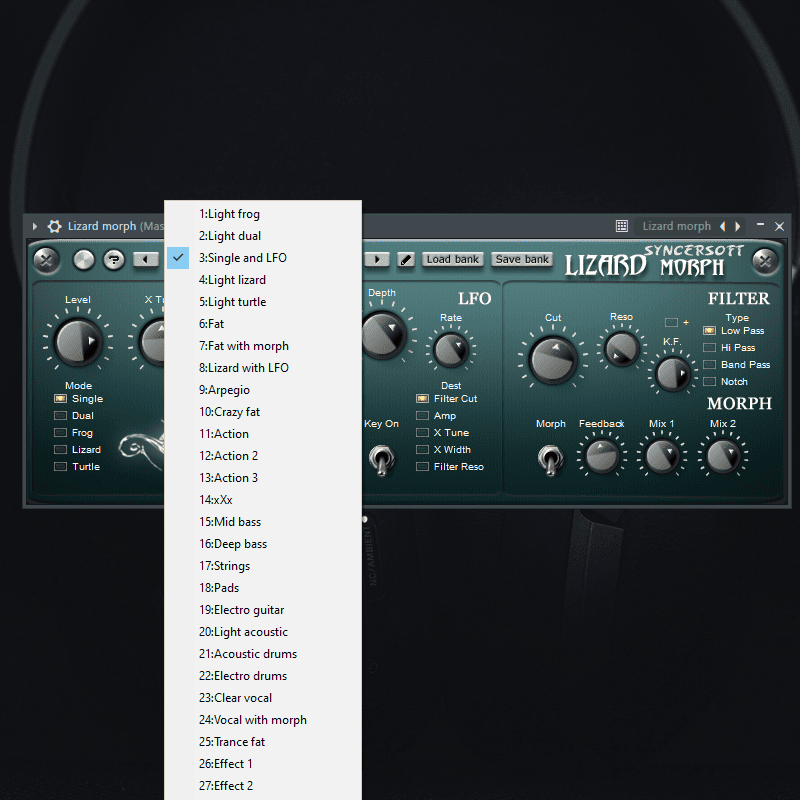This screenshot has width=800, height=800.
Task: Go to next preset arrow in title bar
Action: (x=737, y=226)
